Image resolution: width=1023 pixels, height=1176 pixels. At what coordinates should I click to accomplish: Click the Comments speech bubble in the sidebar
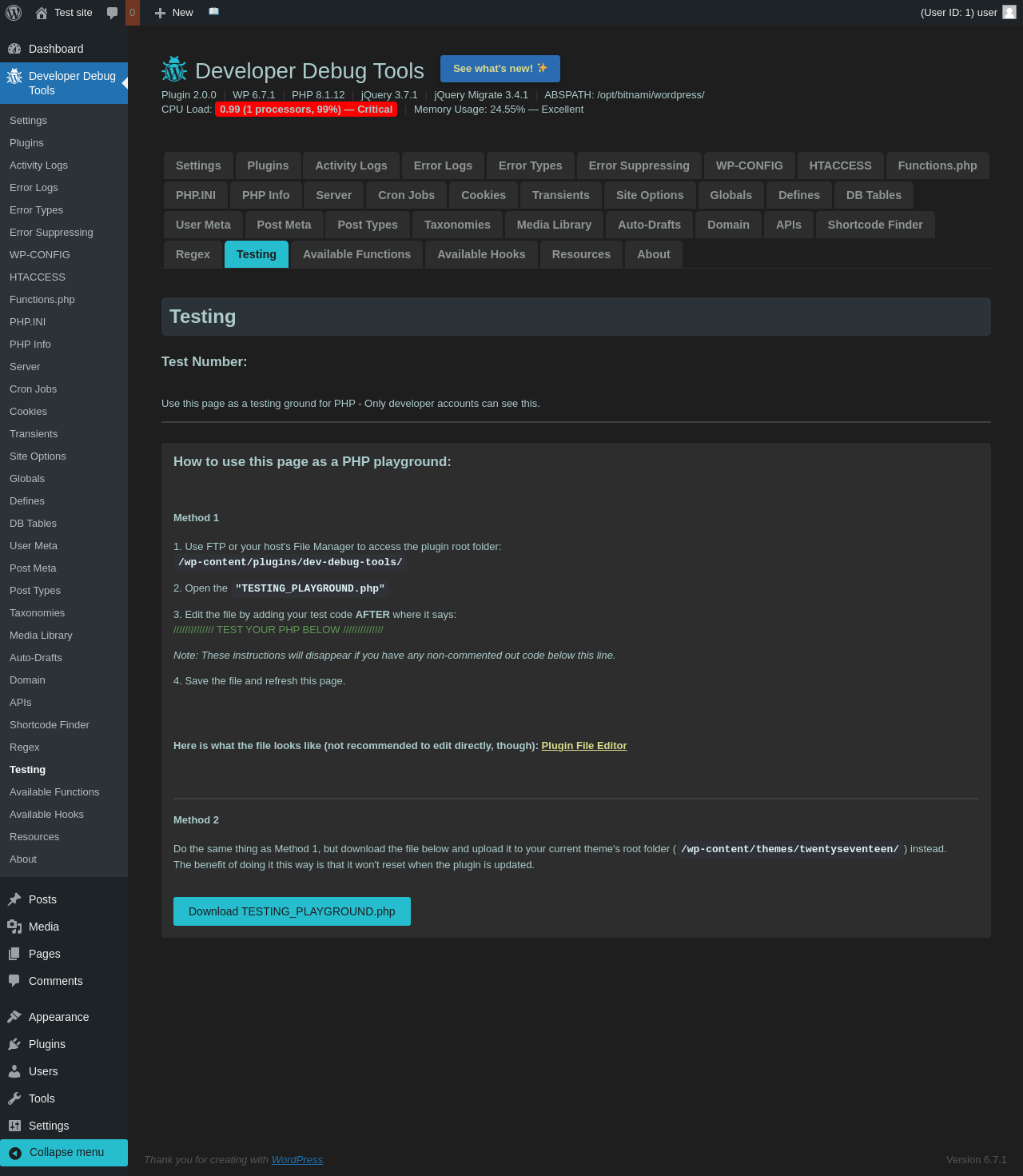coord(14,981)
